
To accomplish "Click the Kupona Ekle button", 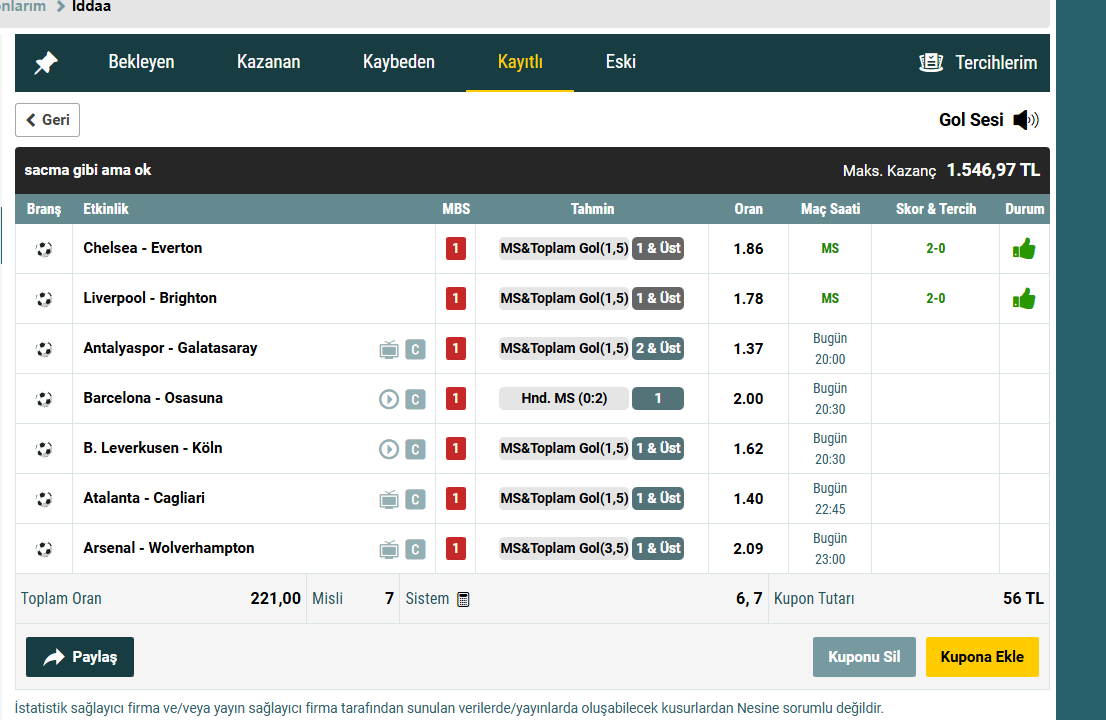I will point(982,657).
